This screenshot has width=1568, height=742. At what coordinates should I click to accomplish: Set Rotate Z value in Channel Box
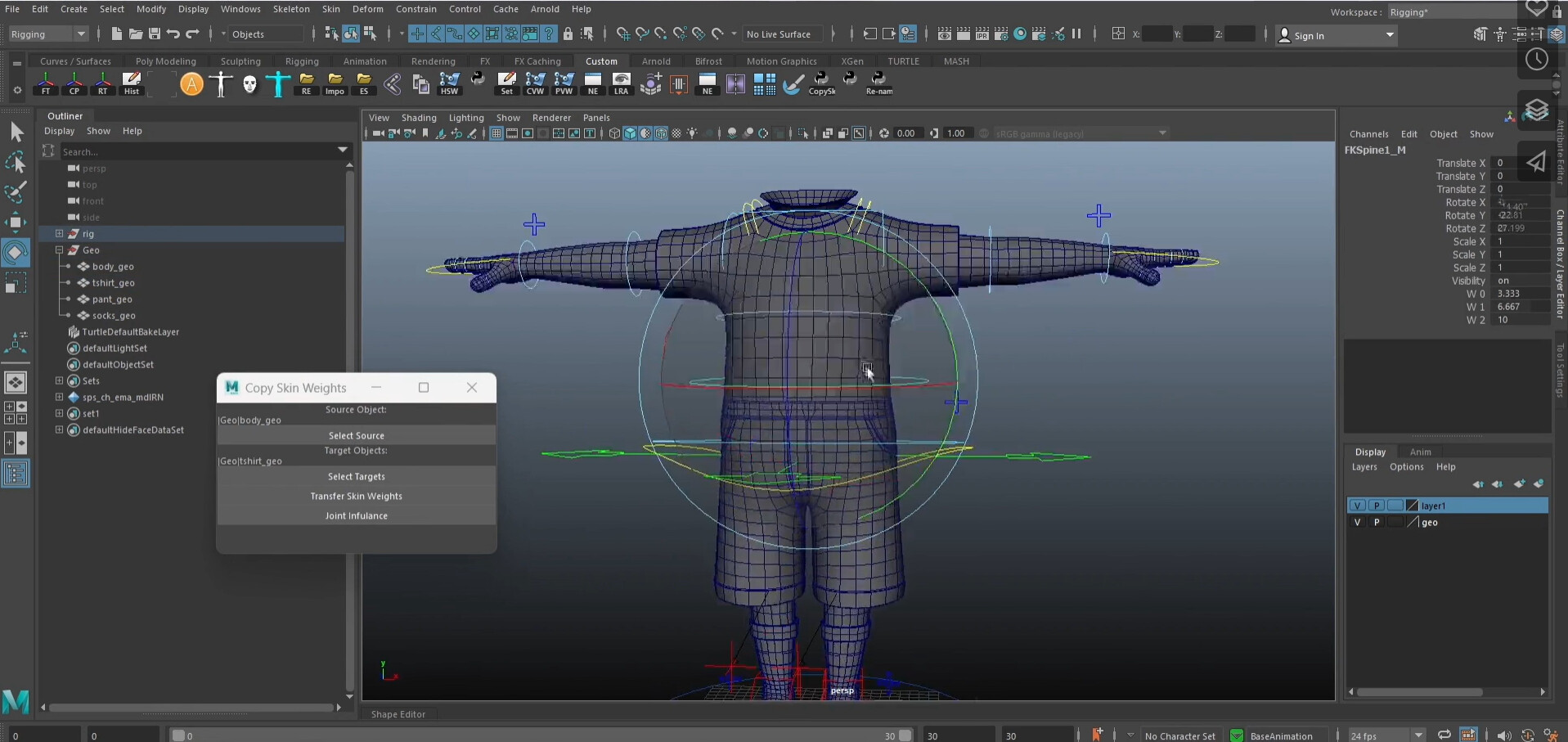tap(1519, 228)
